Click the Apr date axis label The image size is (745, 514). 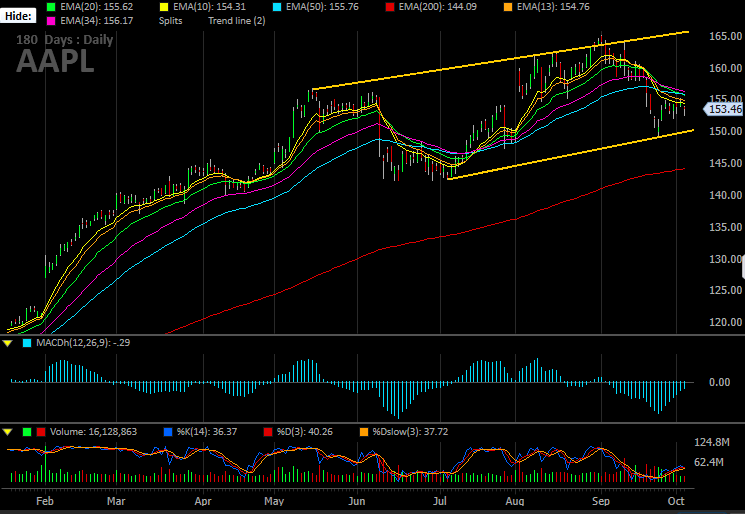pyautogui.click(x=203, y=502)
